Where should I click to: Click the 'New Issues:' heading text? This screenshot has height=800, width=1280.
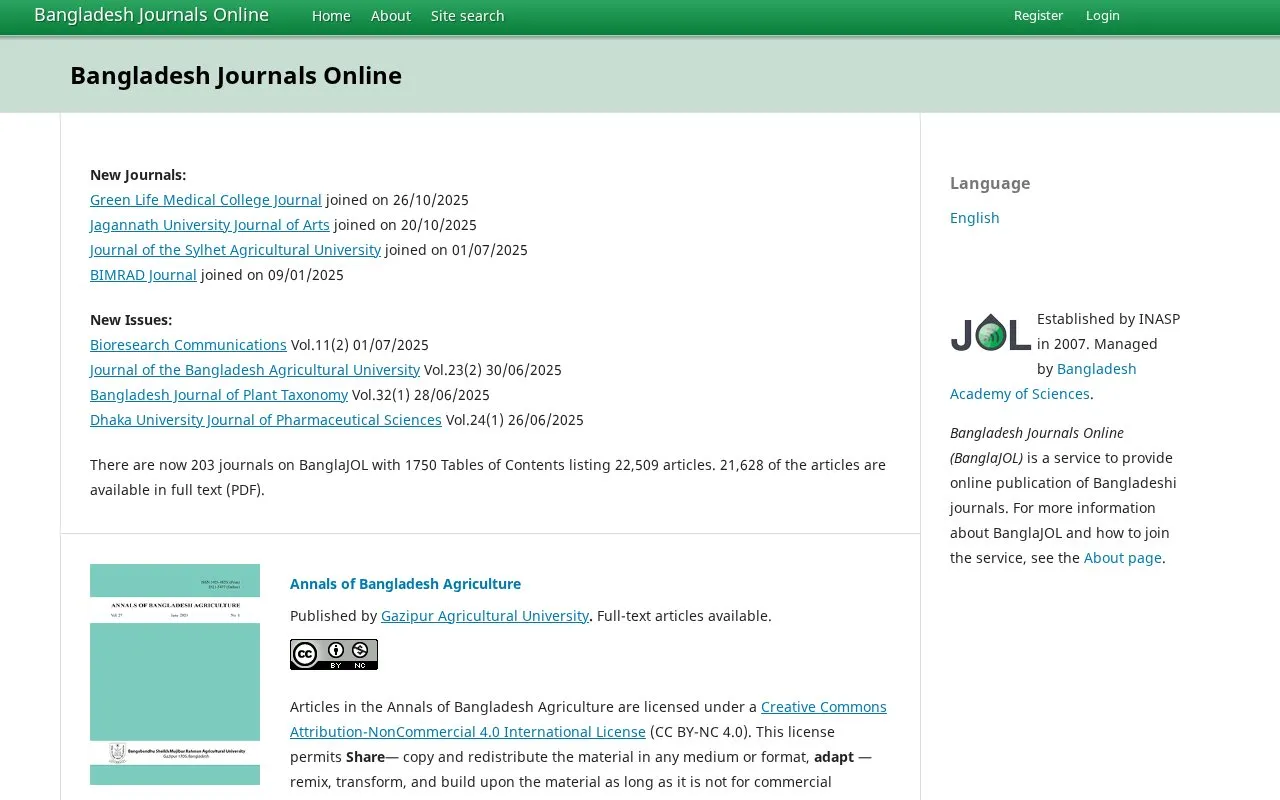[x=131, y=320]
